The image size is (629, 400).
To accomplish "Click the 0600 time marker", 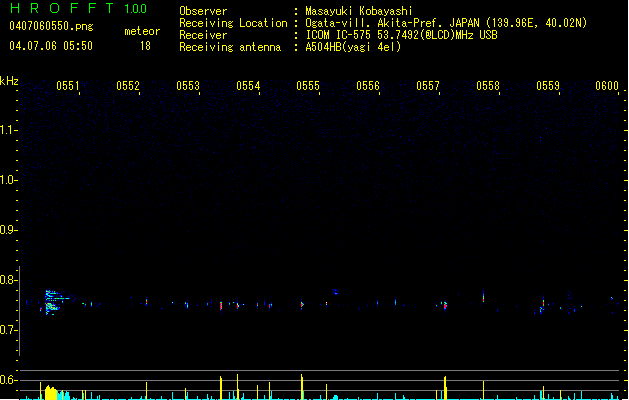I will click(607, 86).
